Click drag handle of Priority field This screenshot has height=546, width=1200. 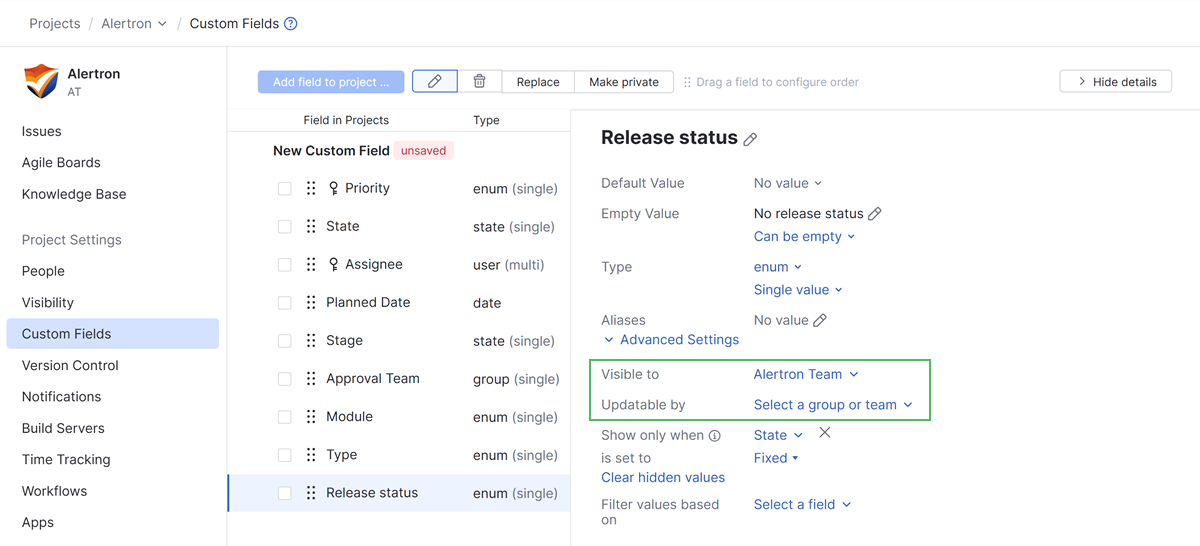(311, 188)
